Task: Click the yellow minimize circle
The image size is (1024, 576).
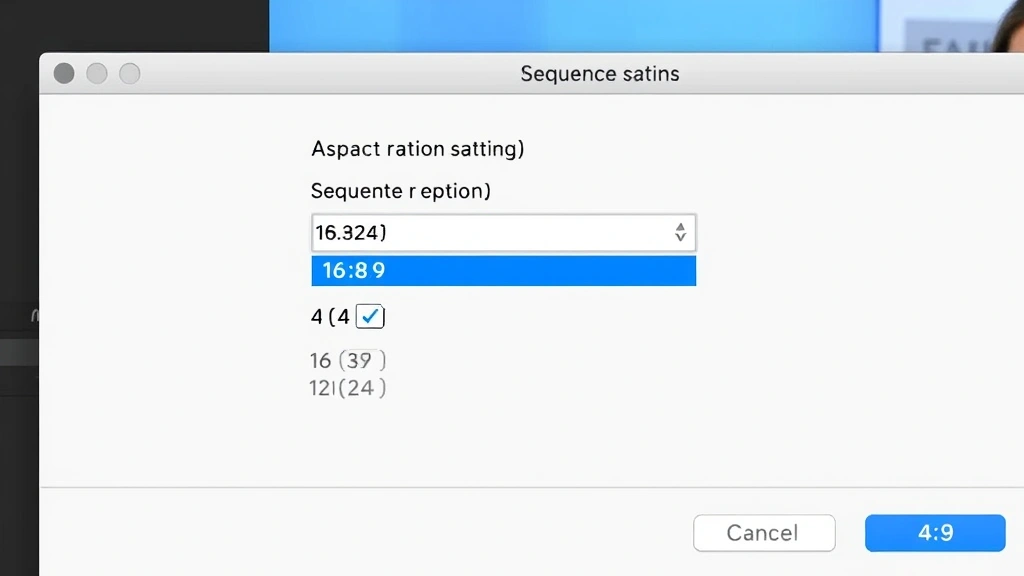Action: (x=96, y=73)
